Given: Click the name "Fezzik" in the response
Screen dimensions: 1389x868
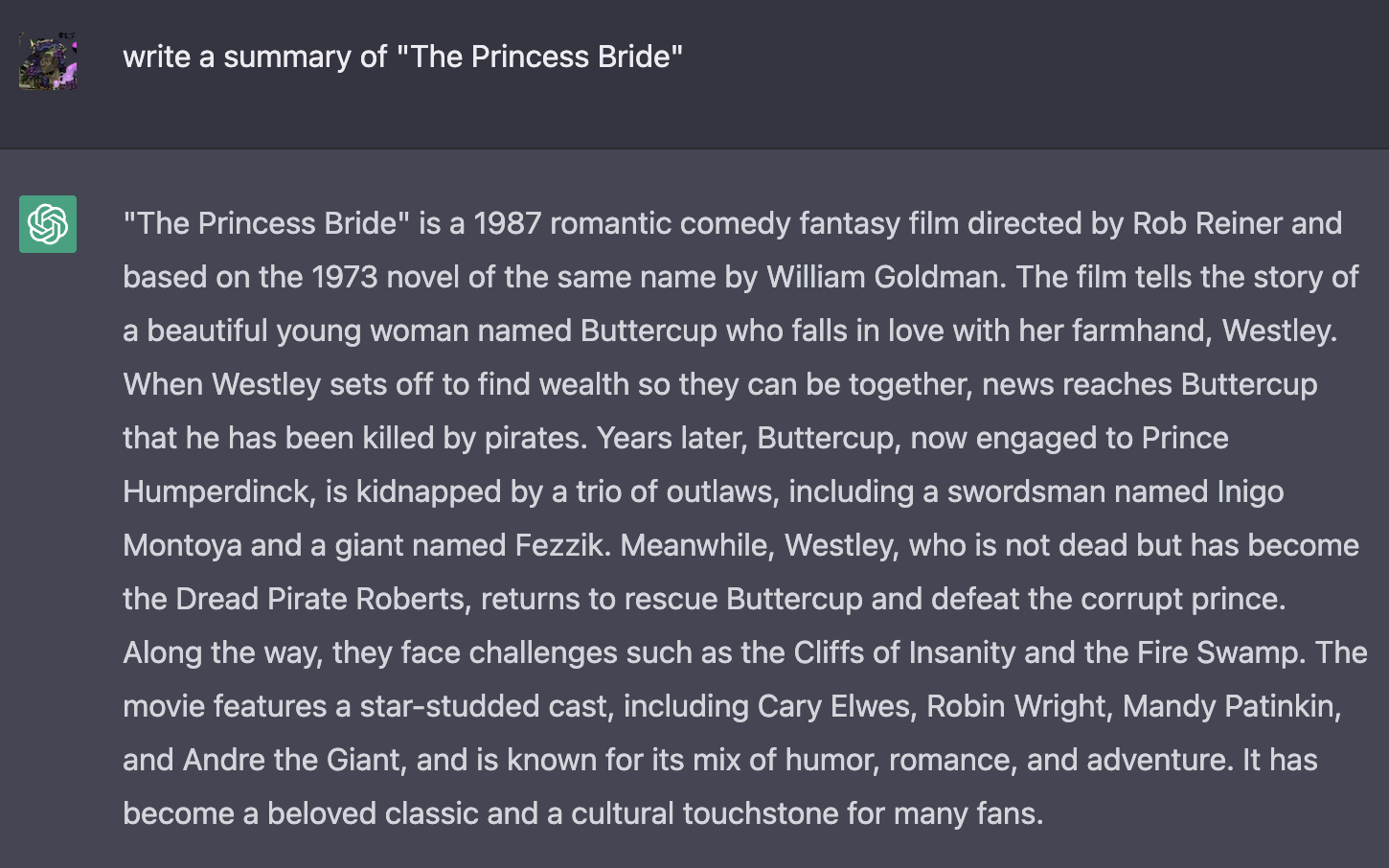Looking at the screenshot, I should point(559,545).
